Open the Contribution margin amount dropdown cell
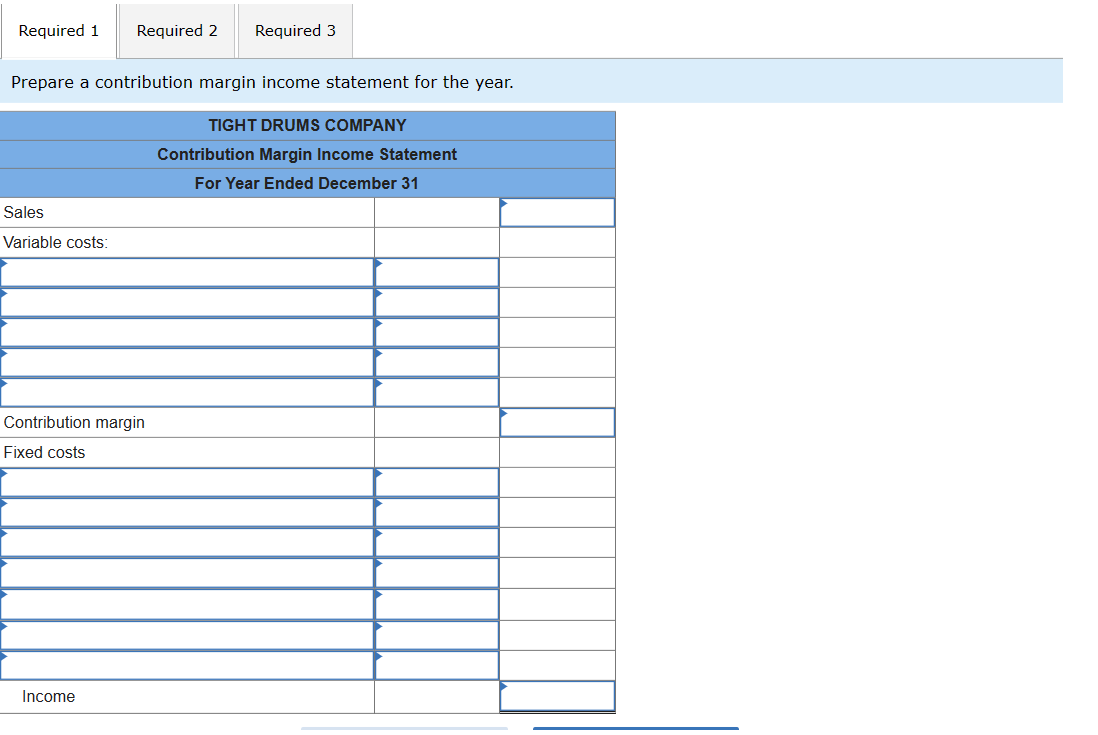Viewport: 1098px width, 735px height. (x=557, y=422)
